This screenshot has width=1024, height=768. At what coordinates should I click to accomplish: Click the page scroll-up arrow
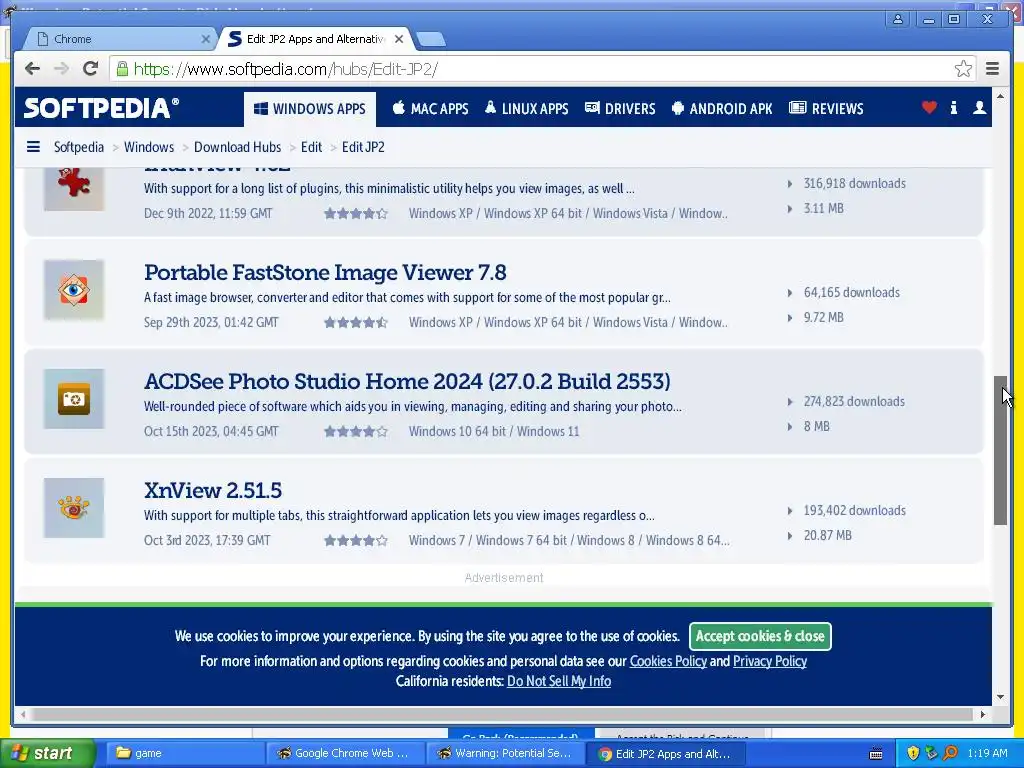click(x=1000, y=96)
